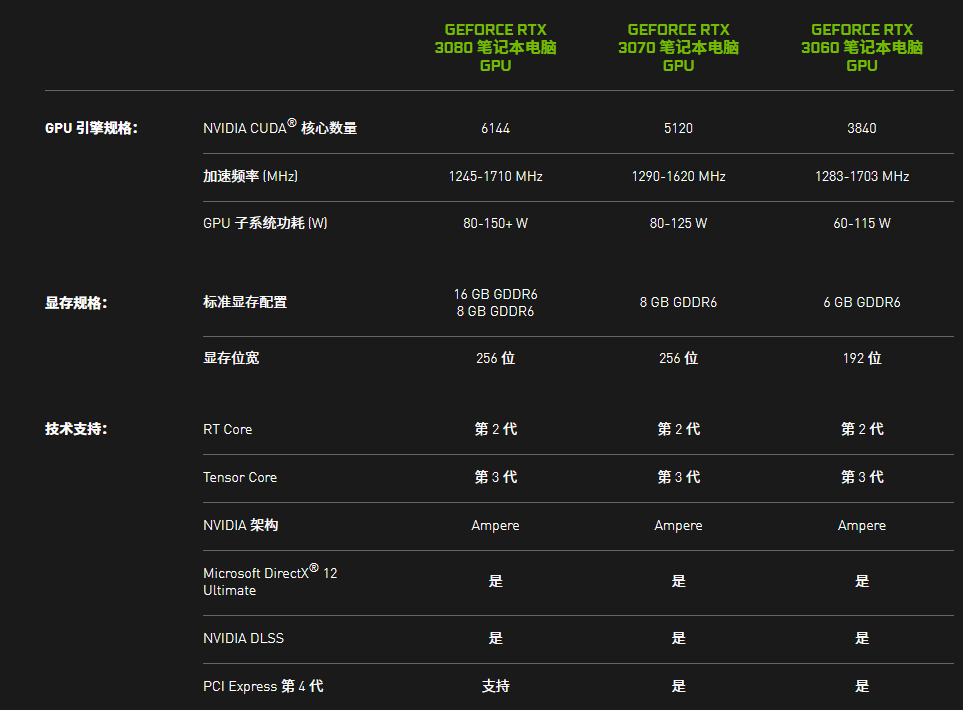Click RT Core 第 2 代 for RTX 3070
The image size is (963, 710).
[x=678, y=429]
